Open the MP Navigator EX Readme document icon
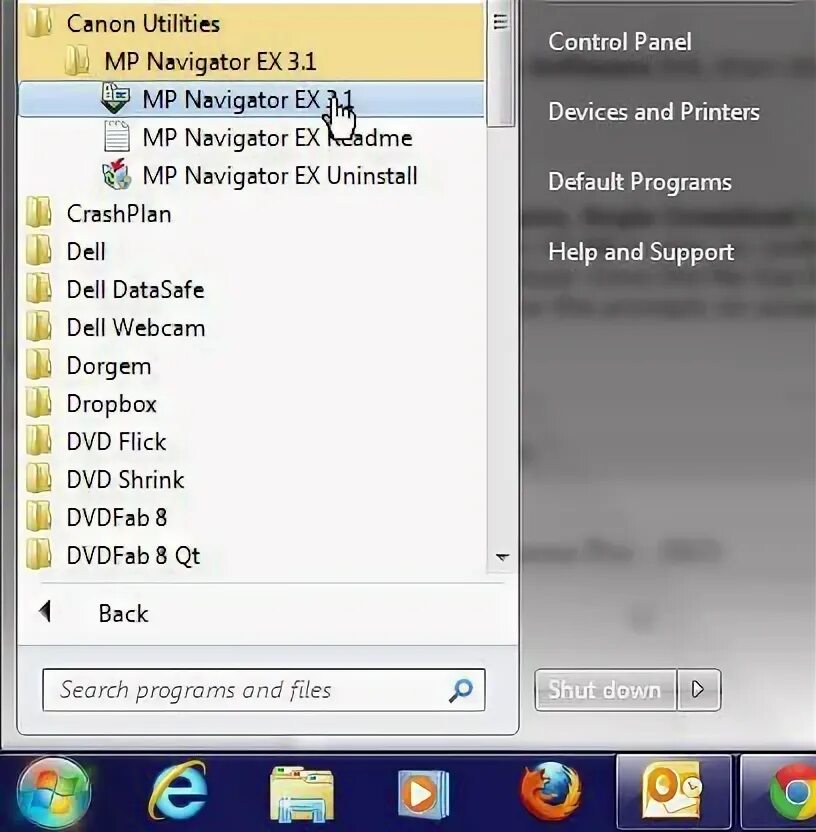The width and height of the screenshot is (816, 832). pos(117,137)
